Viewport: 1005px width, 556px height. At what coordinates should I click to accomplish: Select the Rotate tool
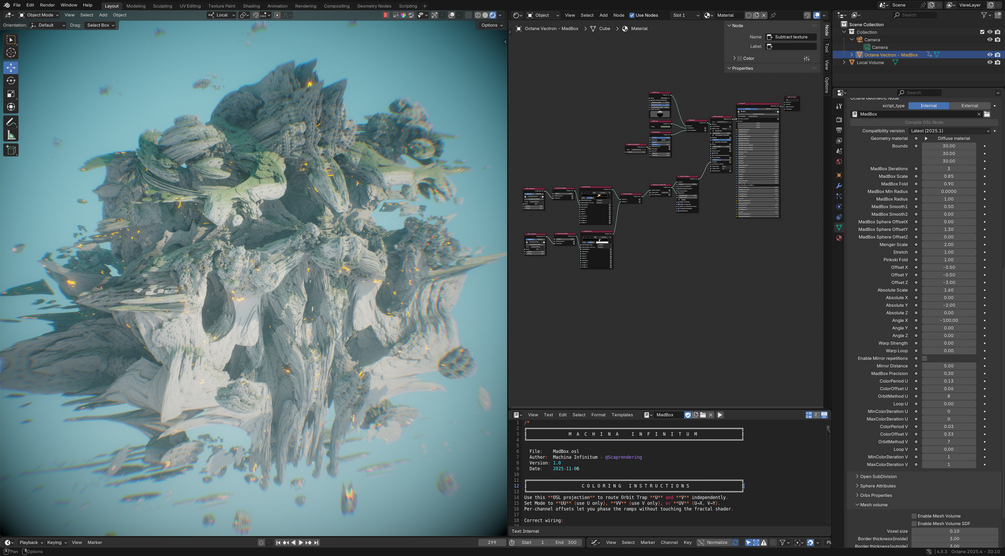click(11, 80)
